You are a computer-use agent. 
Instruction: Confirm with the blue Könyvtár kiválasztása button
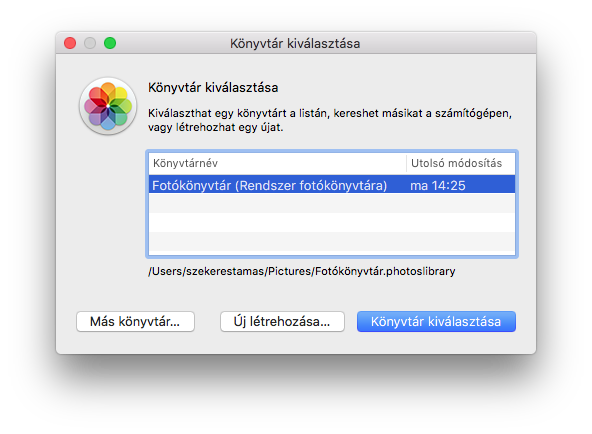436,322
